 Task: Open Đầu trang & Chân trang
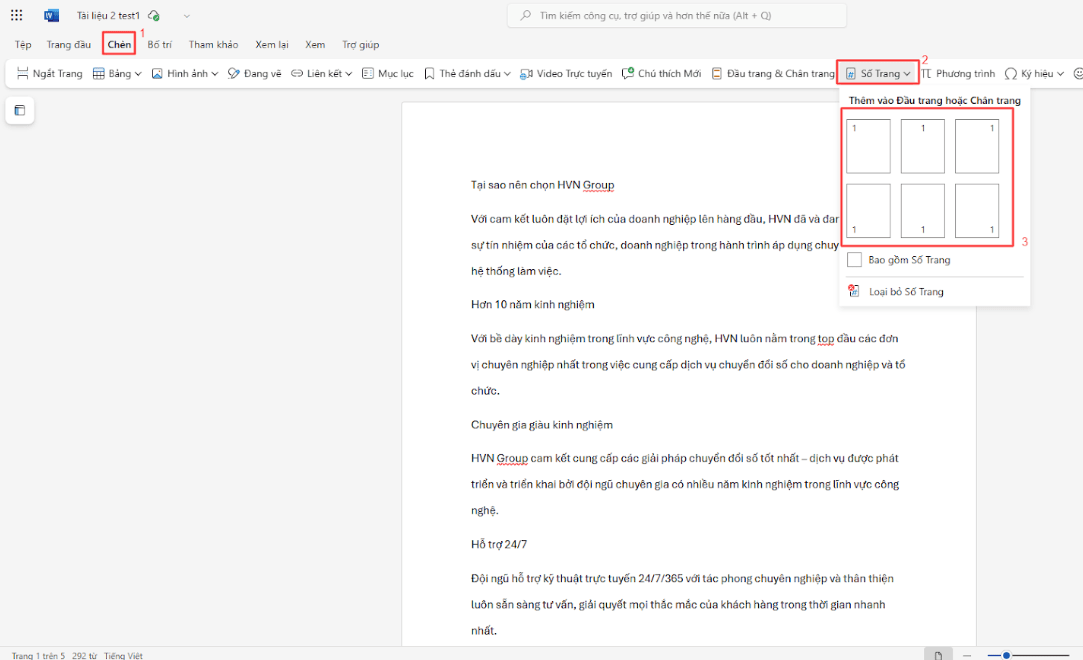[772, 73]
